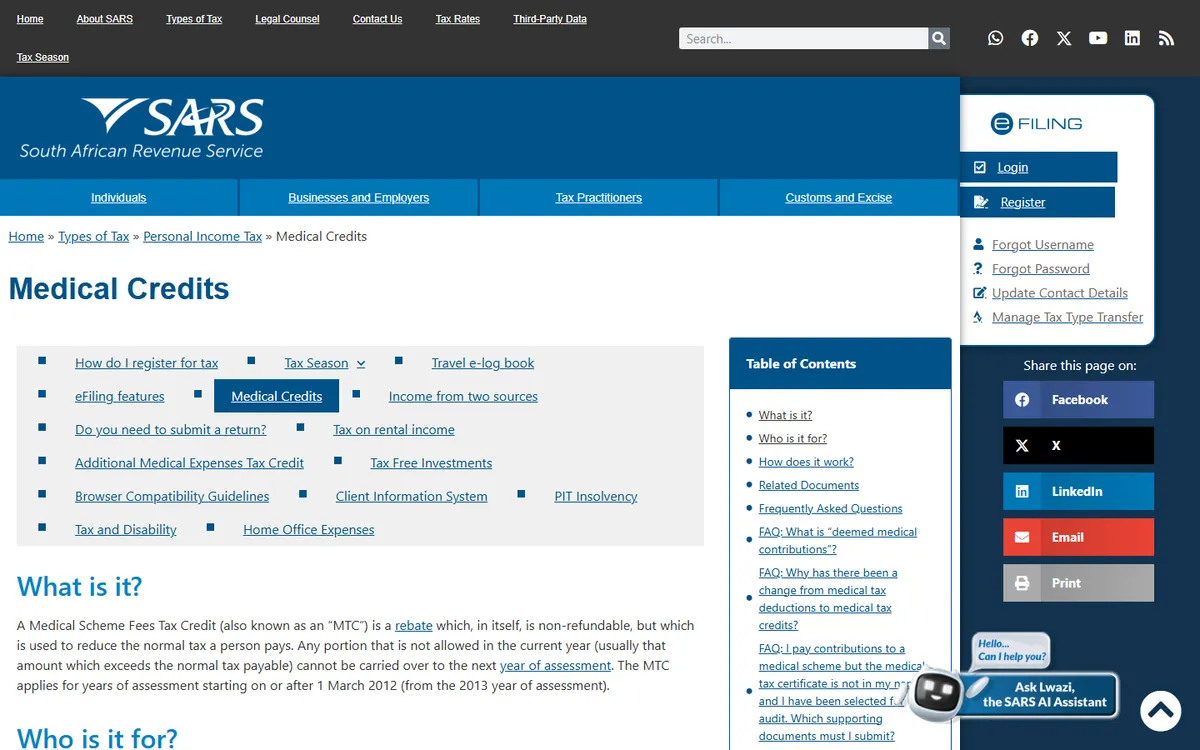Click in the Search input field
Viewport: 1200px width, 750px height.
tap(804, 38)
